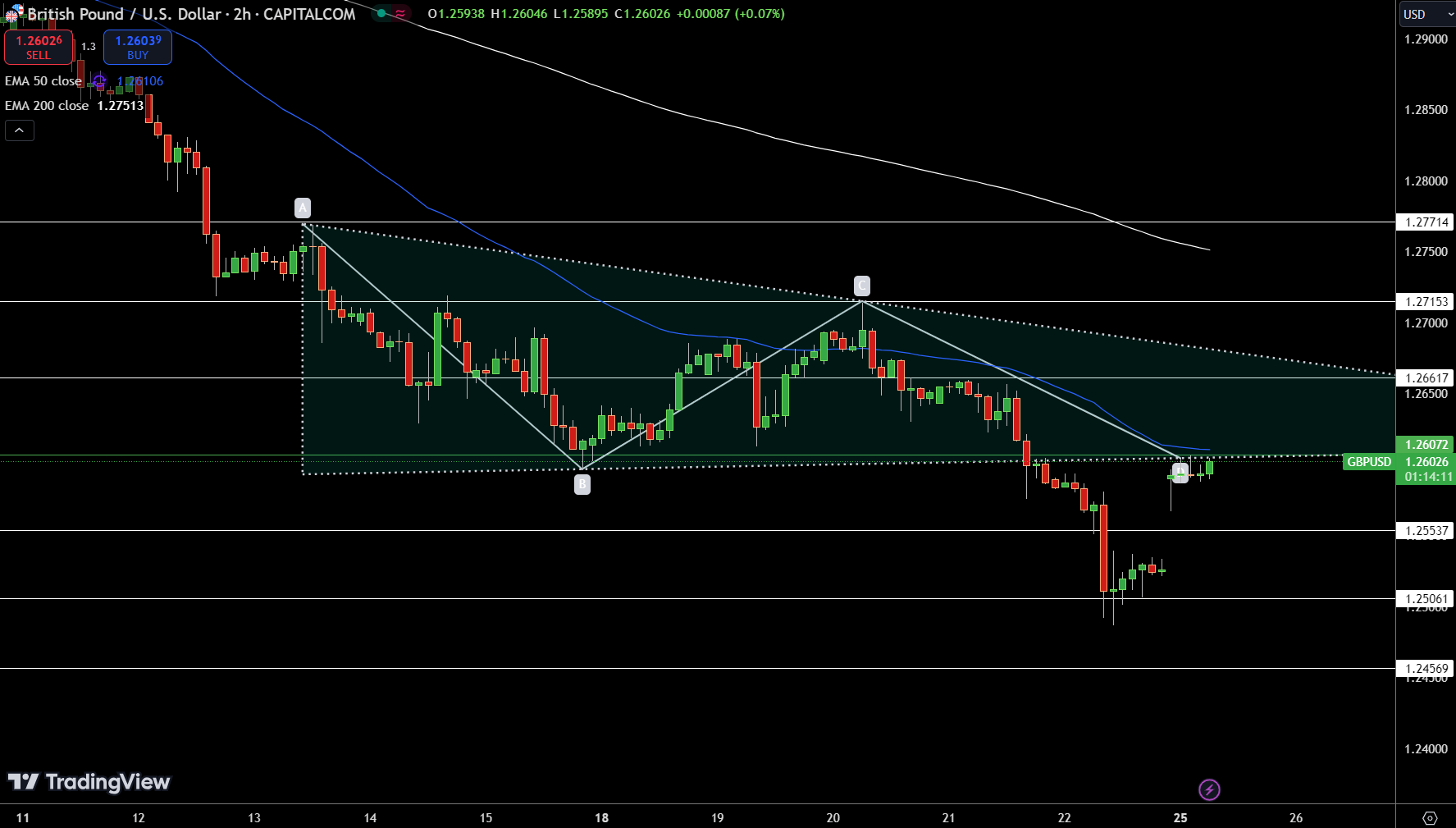Select pattern point label B
Viewport: 1456px width, 828px height.
click(x=582, y=484)
